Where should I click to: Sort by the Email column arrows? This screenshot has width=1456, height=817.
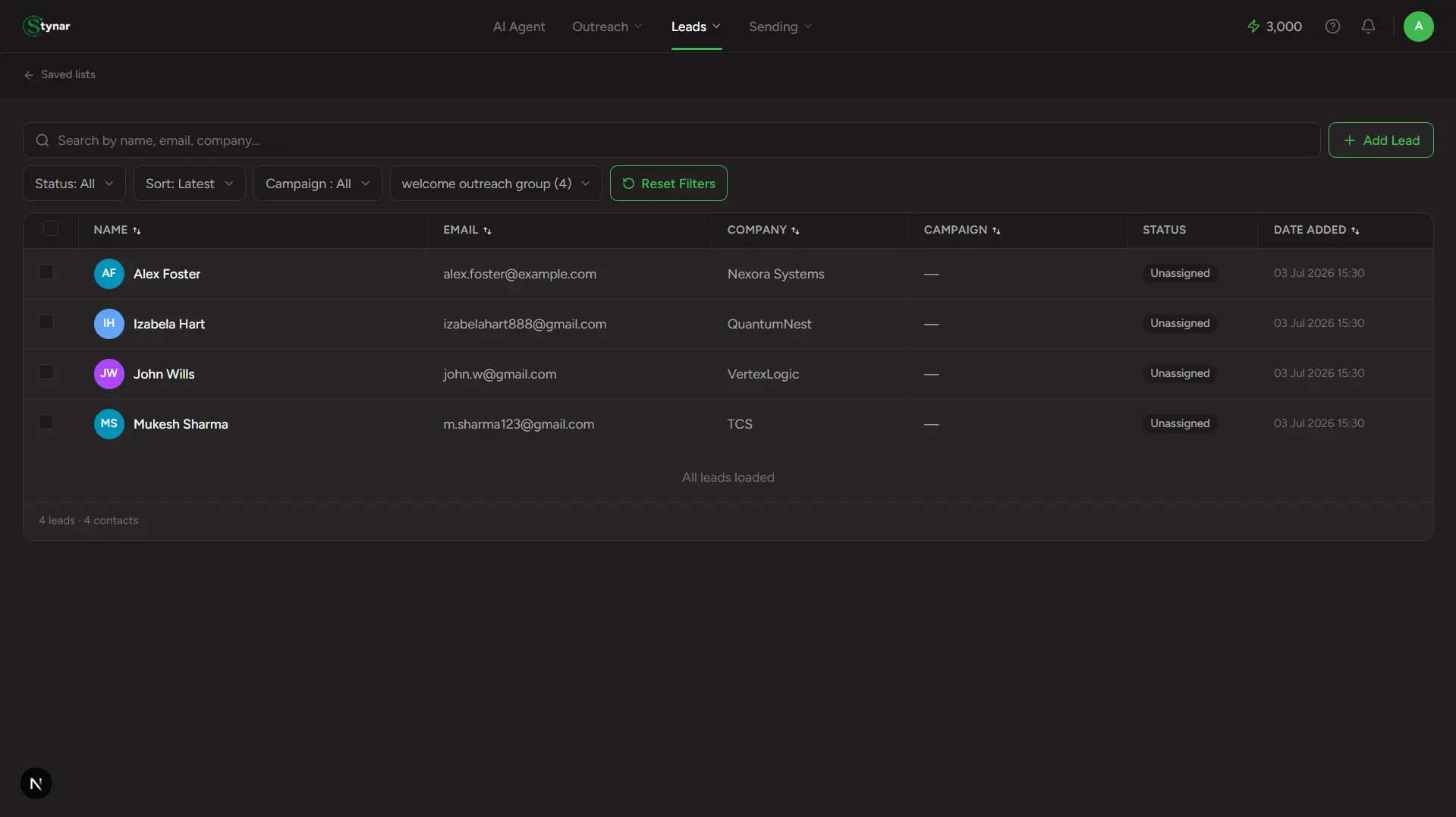(487, 231)
